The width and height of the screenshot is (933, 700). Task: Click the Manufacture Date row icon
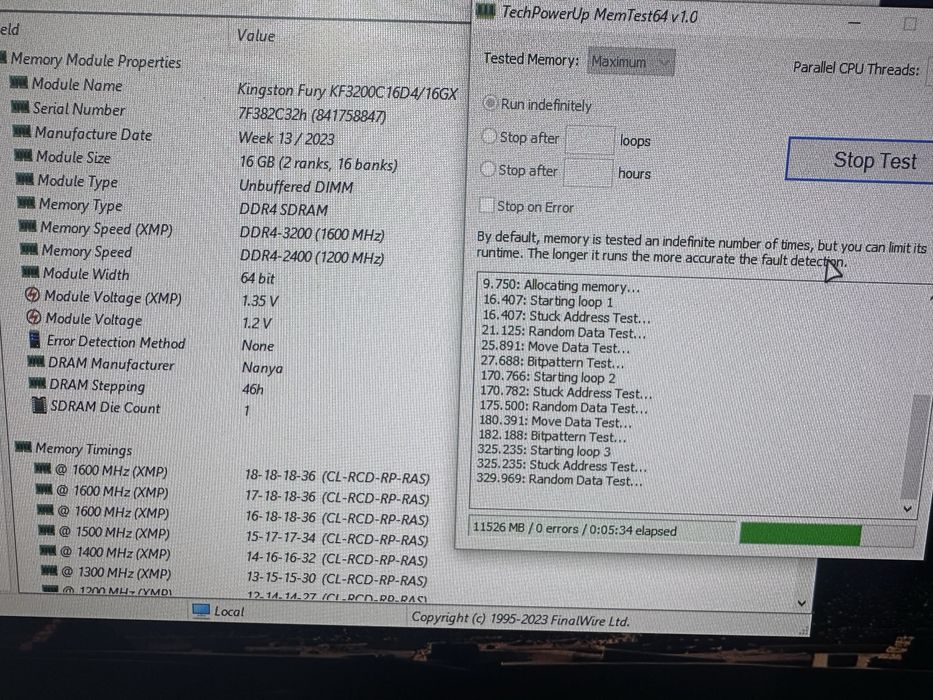(x=22, y=131)
